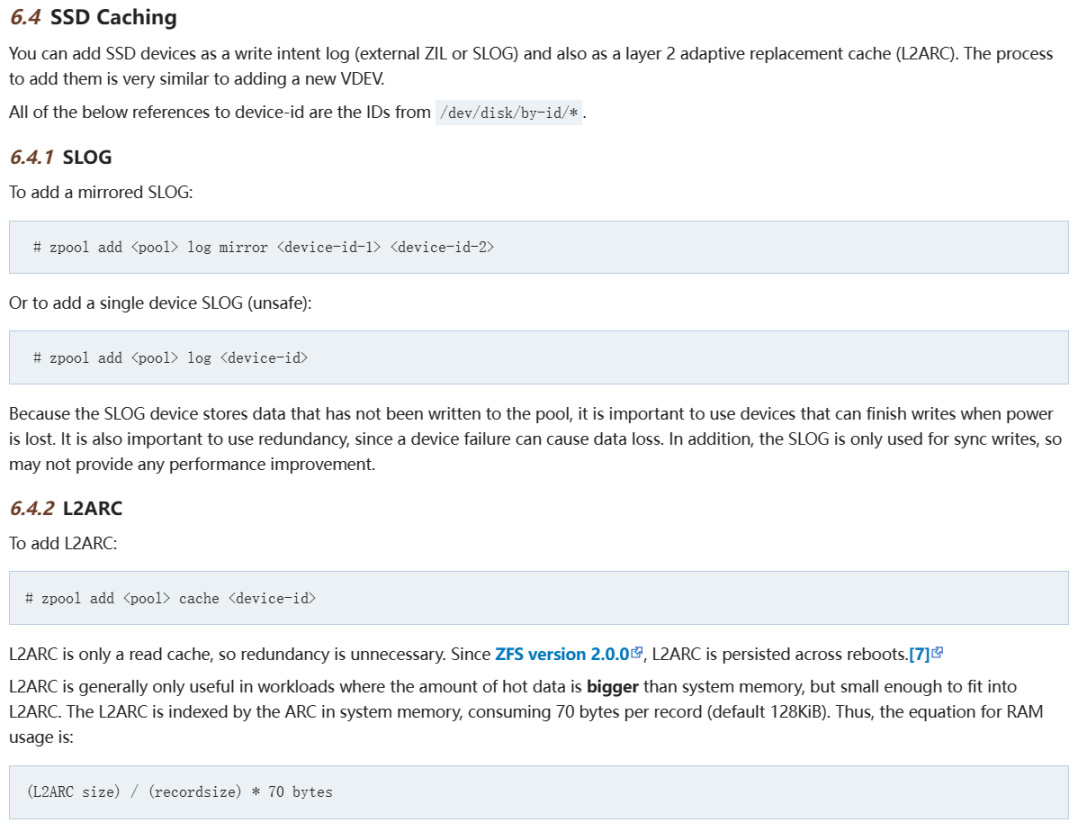Click the 6.4.2 L2ARC subheading
Screen dimensions: 1078x832
point(66,508)
